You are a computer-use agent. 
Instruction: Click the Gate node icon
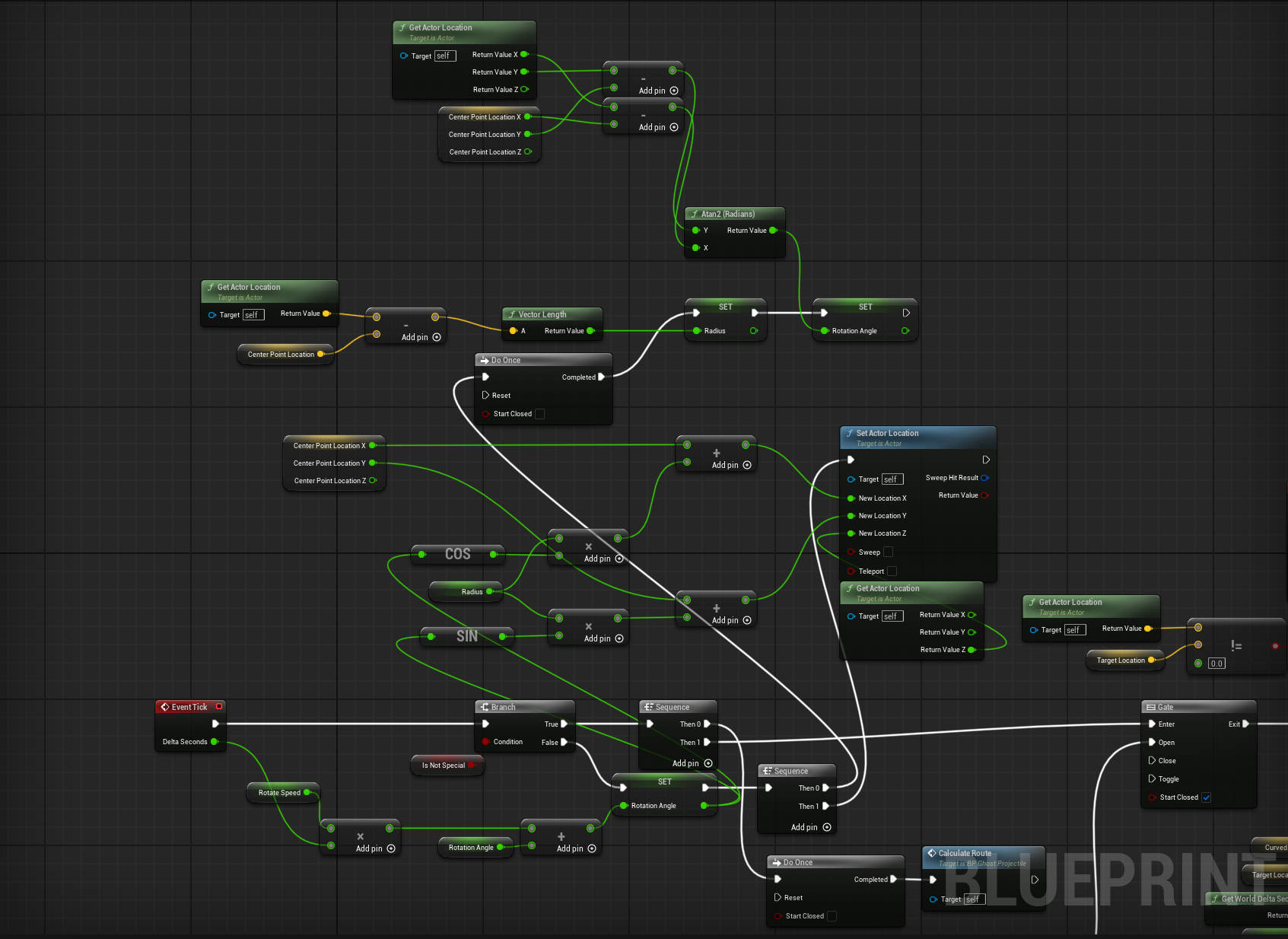coord(1150,707)
